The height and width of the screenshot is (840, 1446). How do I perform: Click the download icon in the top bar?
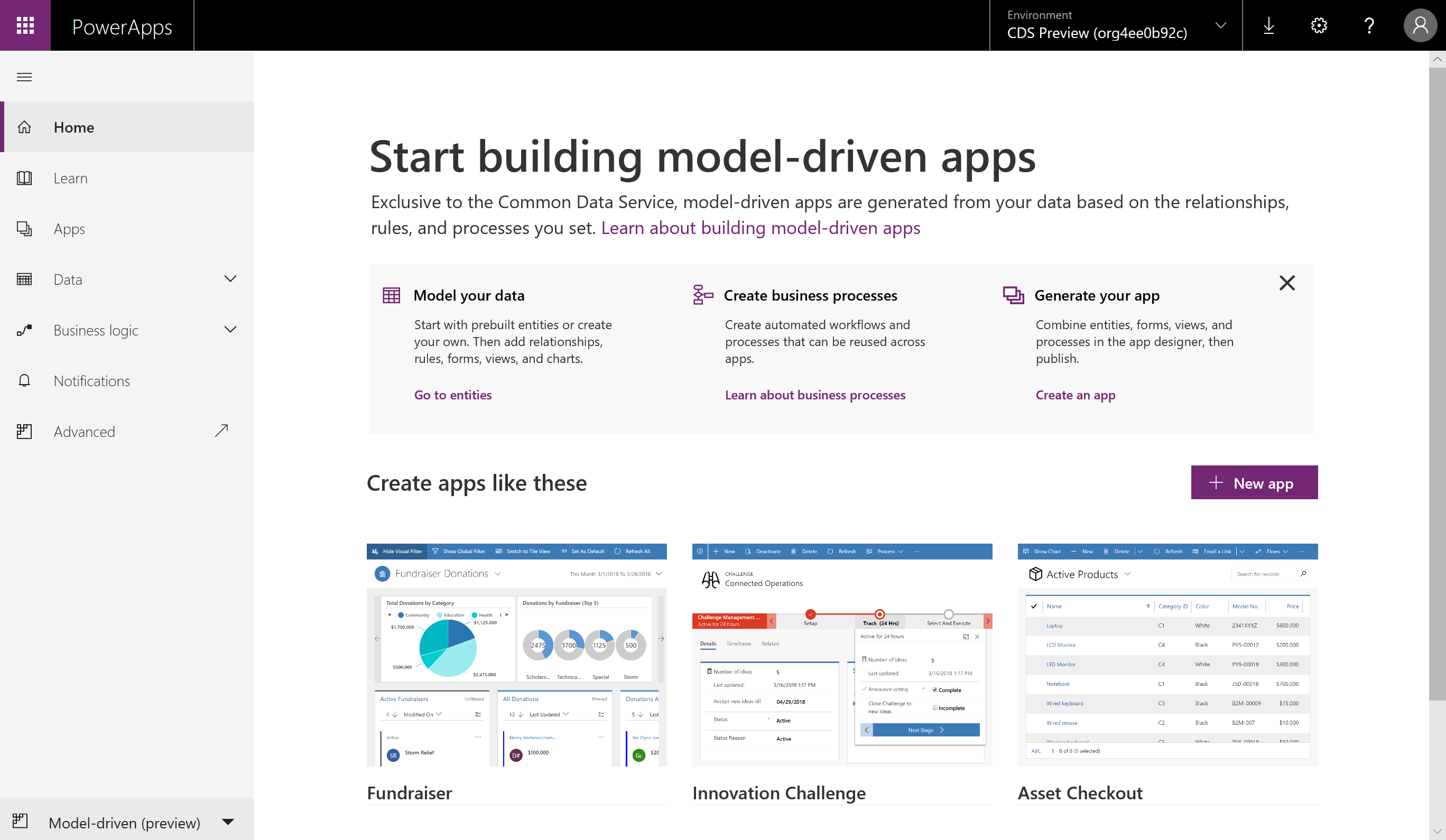[x=1269, y=25]
